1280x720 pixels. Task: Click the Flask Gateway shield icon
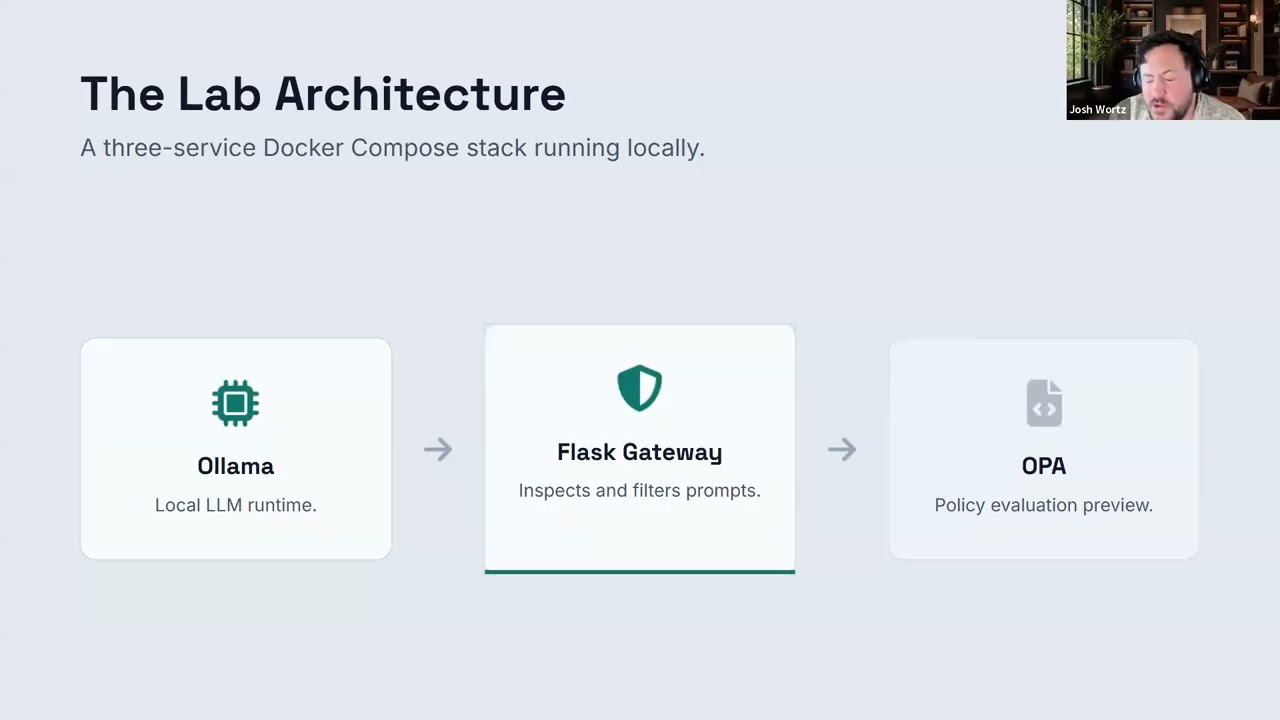click(x=640, y=388)
